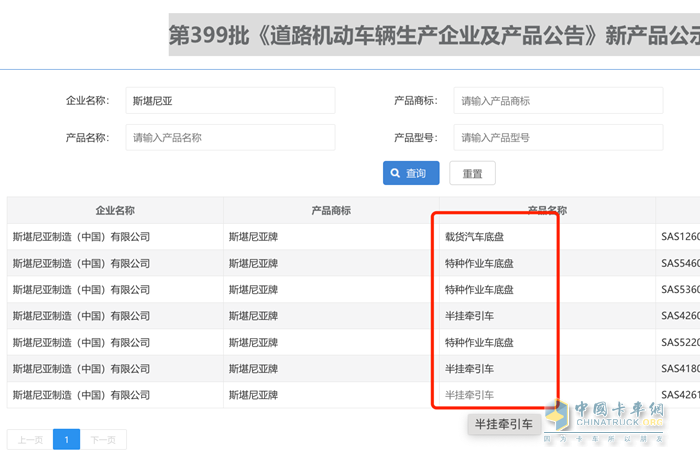The image size is (700, 467).
Task: Click 特种作业车底盘 in the SAS5220 row
Action: (479, 342)
